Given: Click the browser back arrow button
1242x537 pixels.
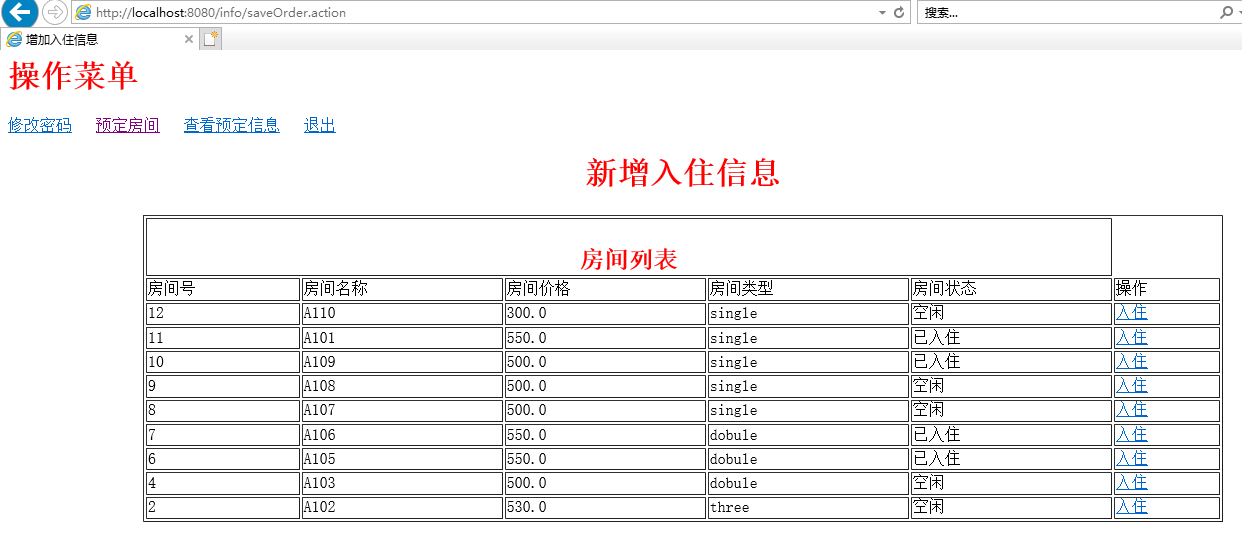Looking at the screenshot, I should (19, 12).
